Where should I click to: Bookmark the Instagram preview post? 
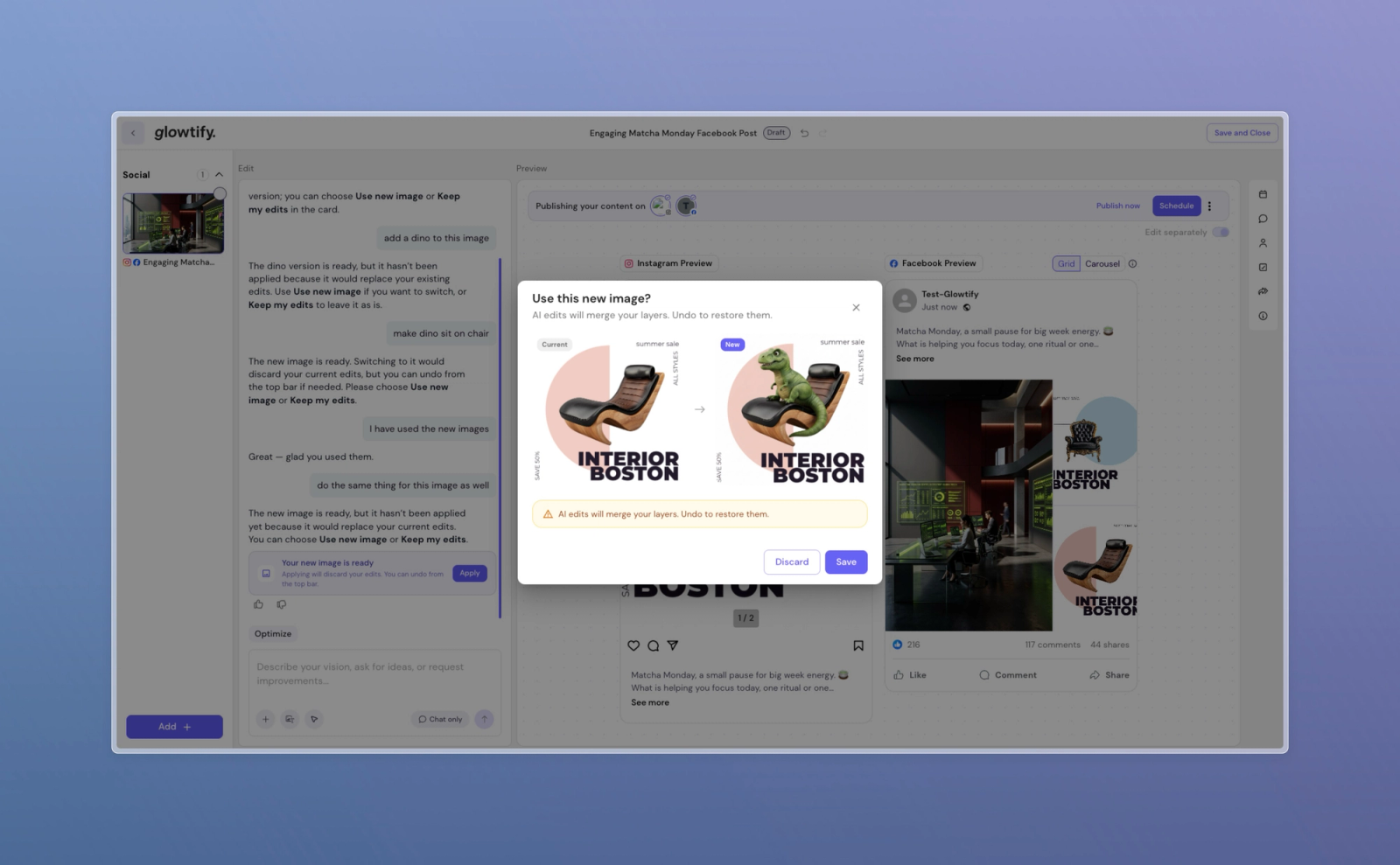pyautogui.click(x=858, y=645)
